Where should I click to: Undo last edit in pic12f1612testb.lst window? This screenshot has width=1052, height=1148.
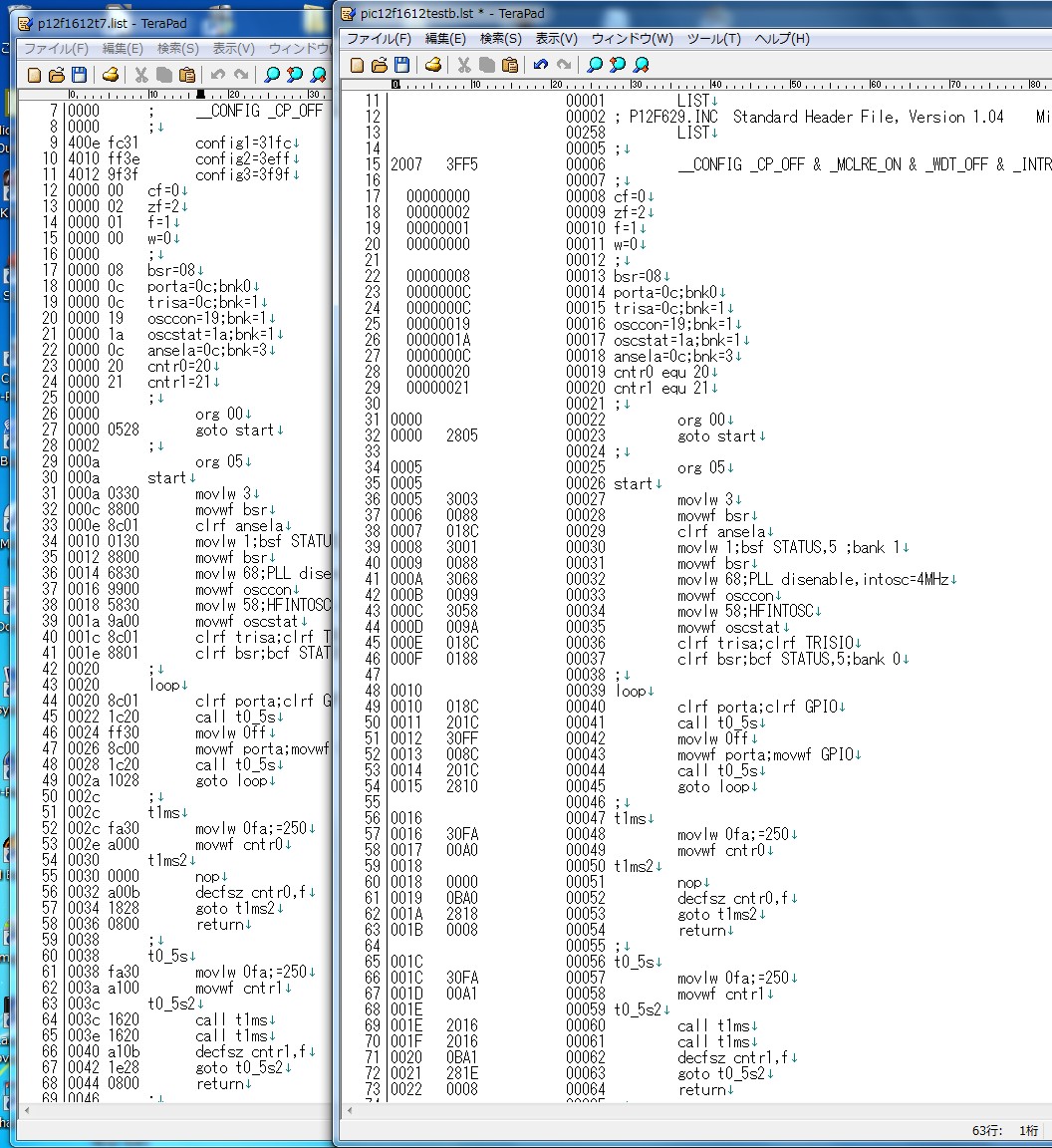pyautogui.click(x=541, y=65)
